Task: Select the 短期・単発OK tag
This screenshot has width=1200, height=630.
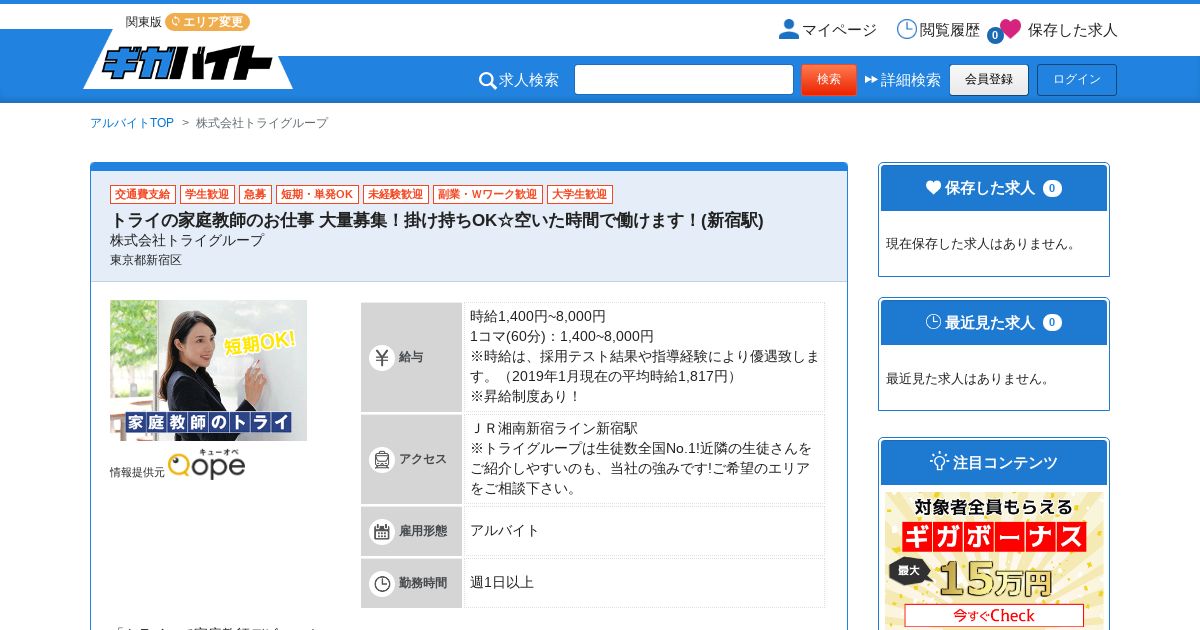Action: 317,194
